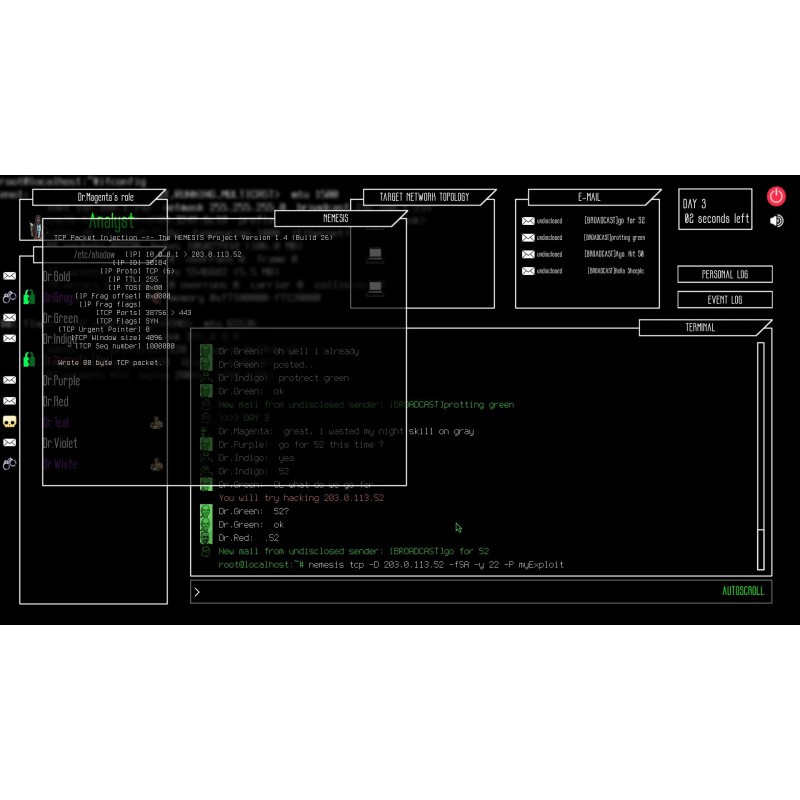Open the 'protting green' broadcast email
Screen dimensions: 800x800
586,238
